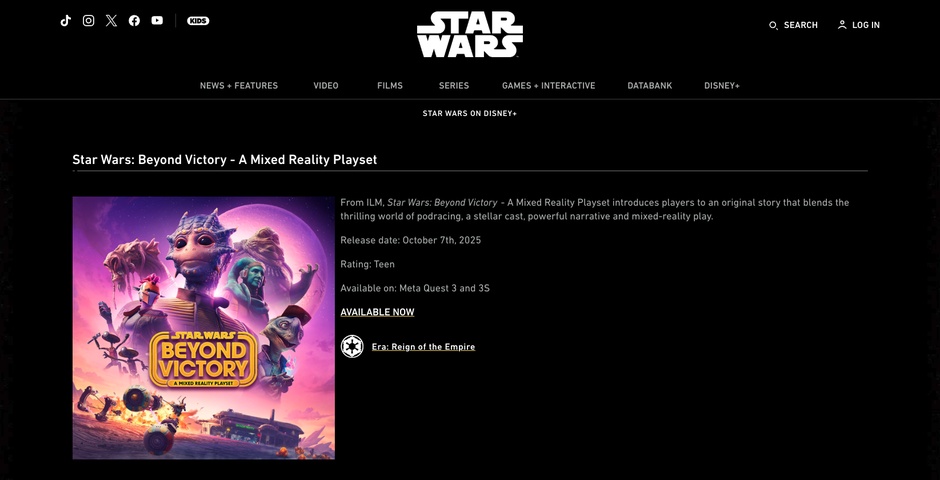Select Games + Interactive in navigation
940x480 pixels.
point(549,86)
